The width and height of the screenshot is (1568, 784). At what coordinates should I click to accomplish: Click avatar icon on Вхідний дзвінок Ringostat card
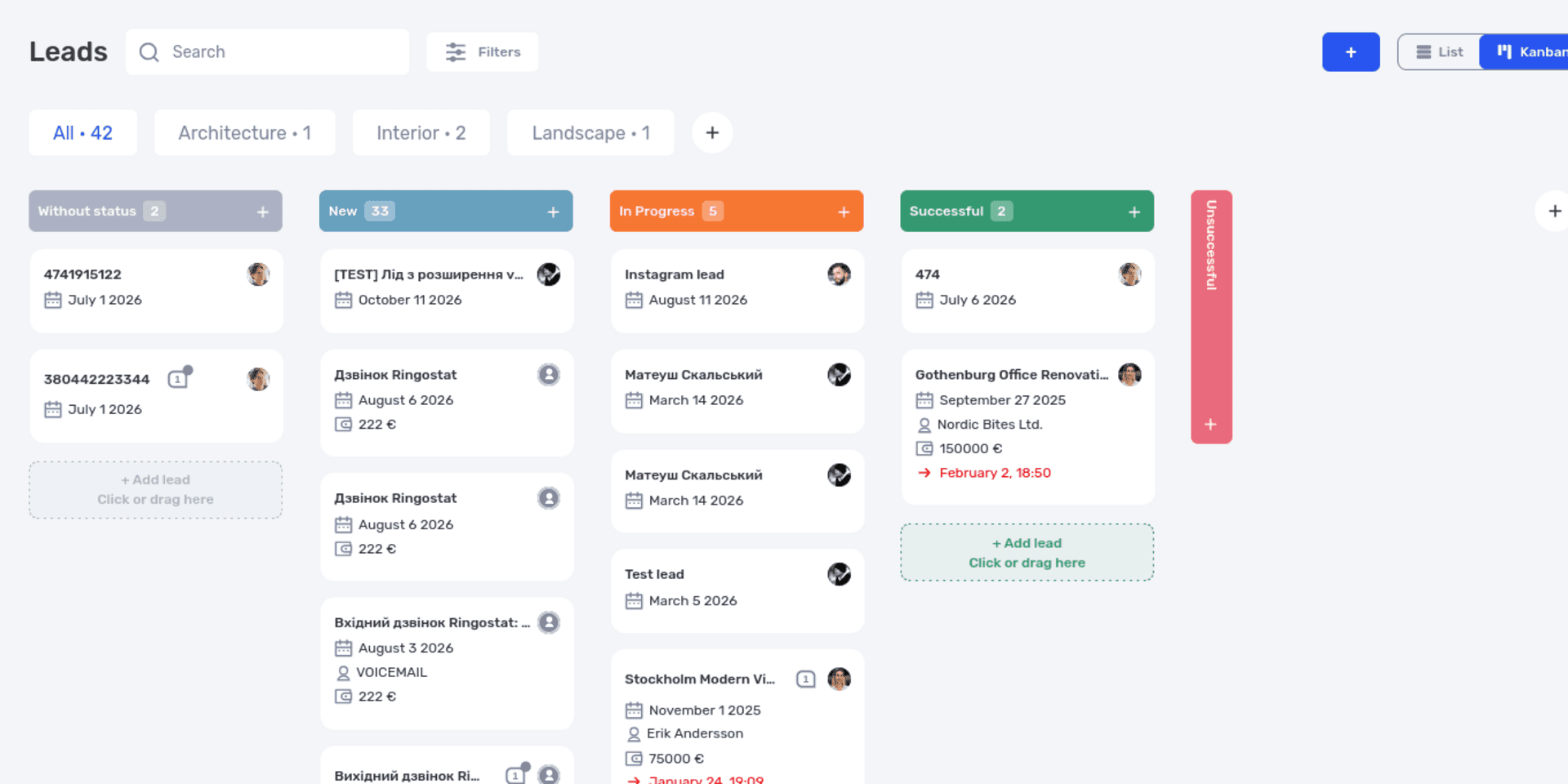[x=549, y=622]
